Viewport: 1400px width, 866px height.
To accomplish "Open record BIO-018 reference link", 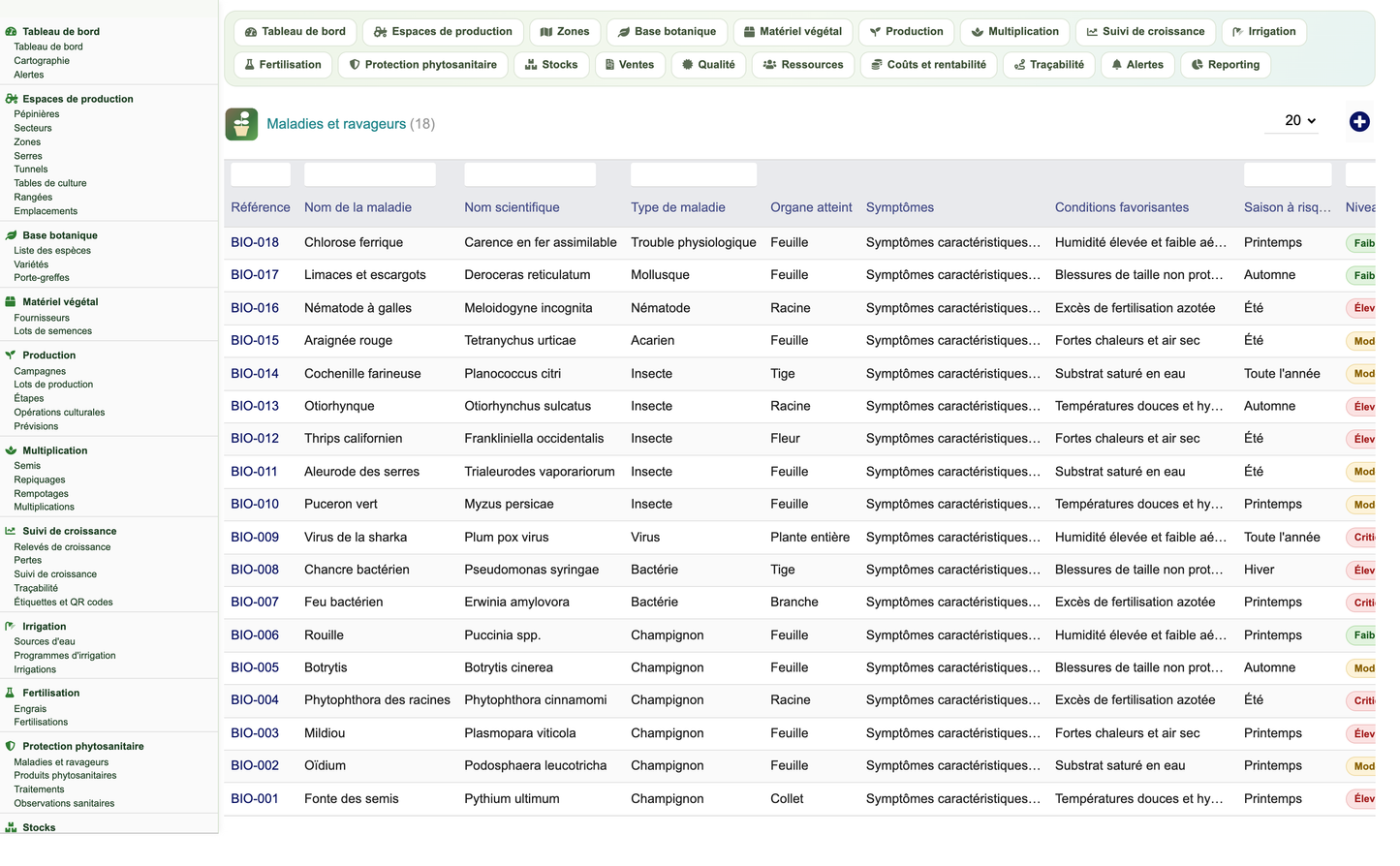I will click(255, 242).
